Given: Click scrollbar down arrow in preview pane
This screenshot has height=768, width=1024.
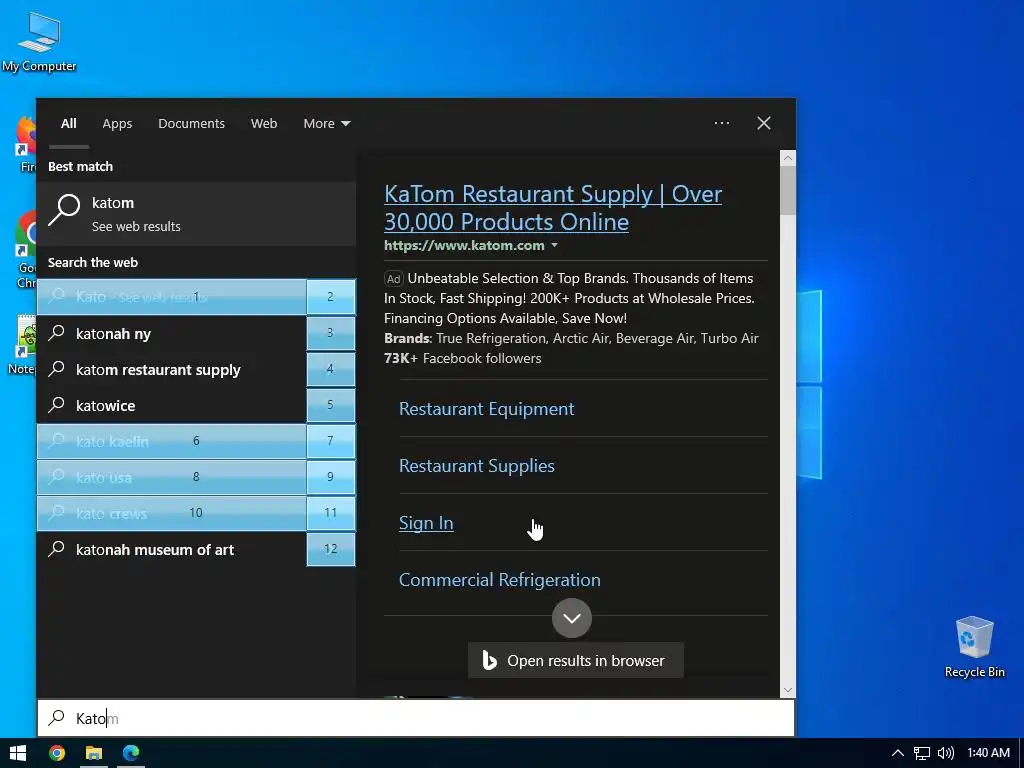Looking at the screenshot, I should [788, 690].
